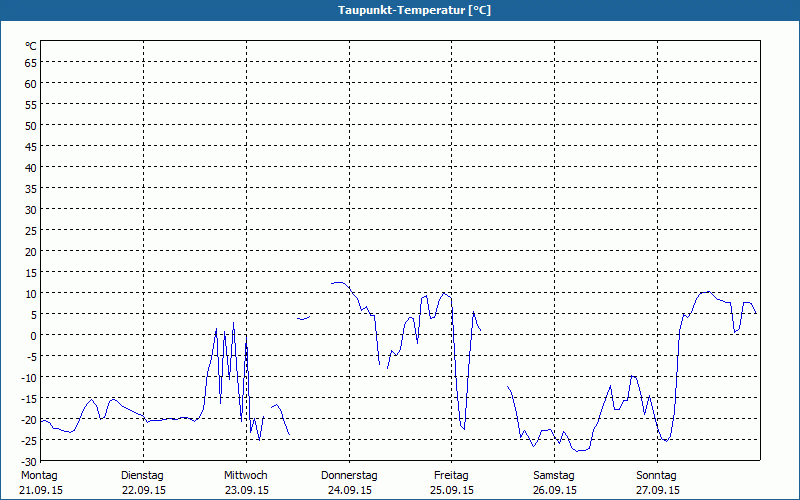This screenshot has width=800, height=500.
Task: Click the 50 y-axis label
Action: click(x=31, y=126)
